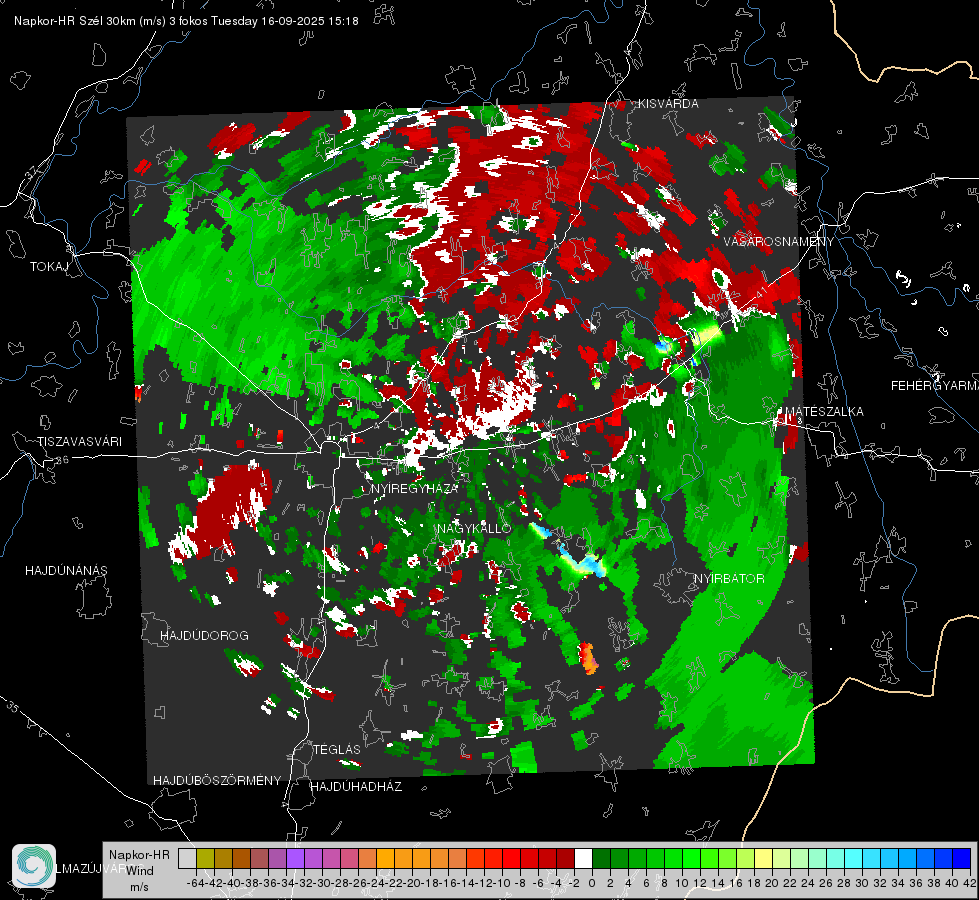Click the orange radar echo south of Nyírbátor

tap(588, 659)
